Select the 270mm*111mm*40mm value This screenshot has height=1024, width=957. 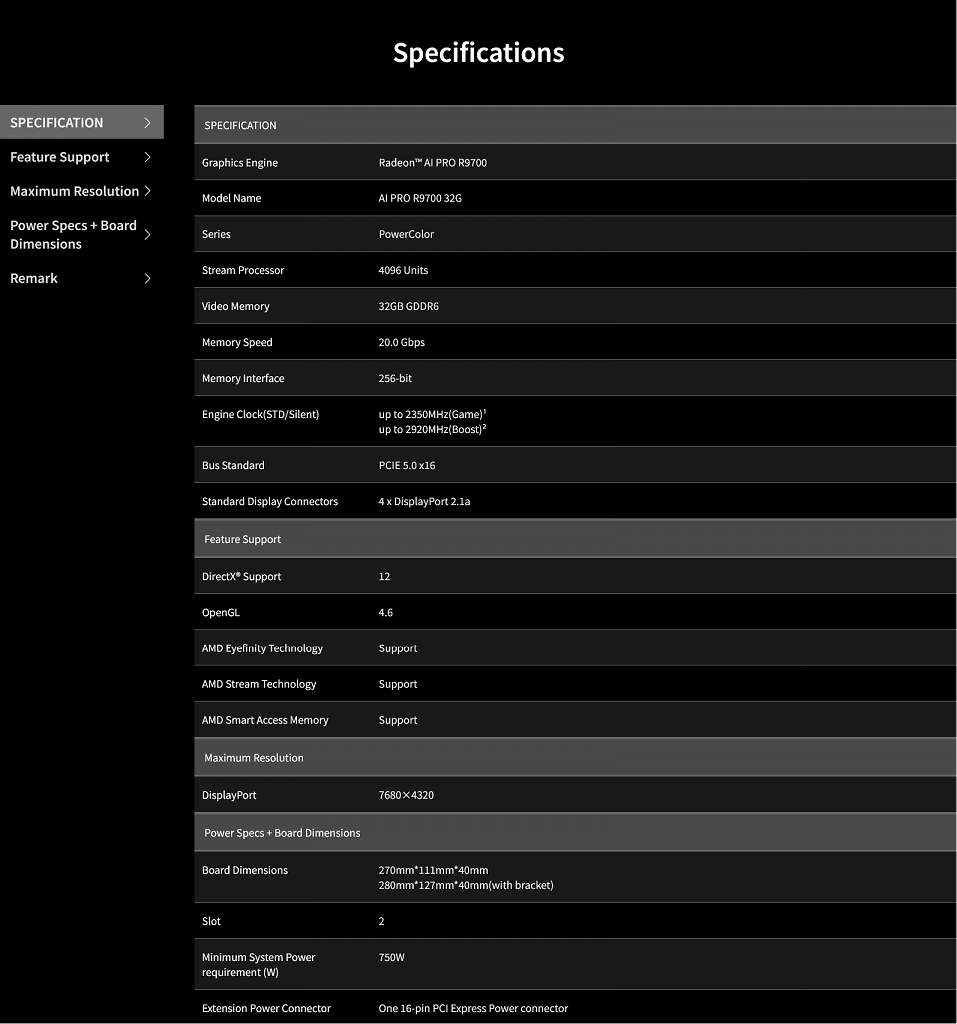pyautogui.click(x=433, y=870)
